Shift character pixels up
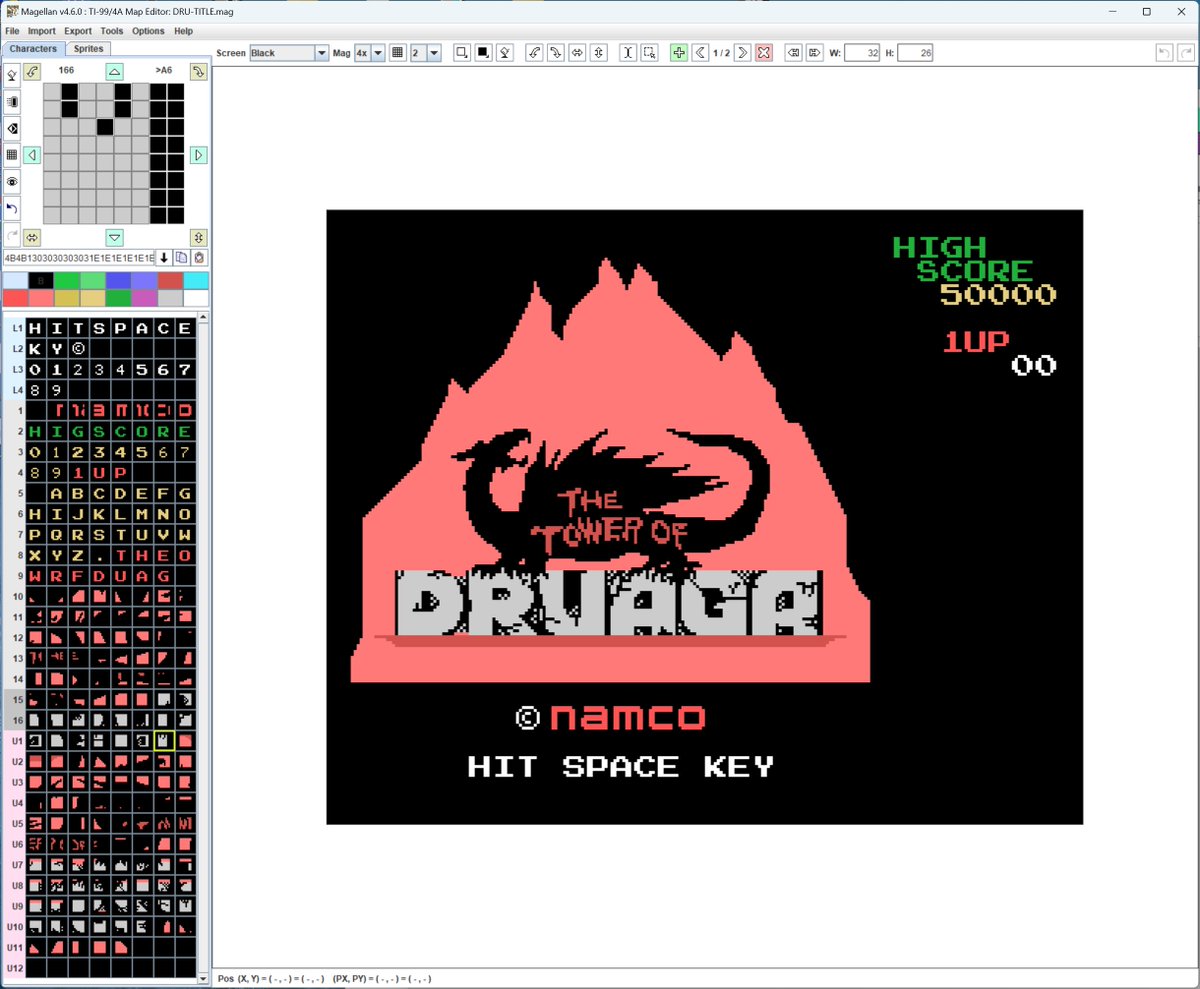1200x989 pixels. (x=115, y=72)
